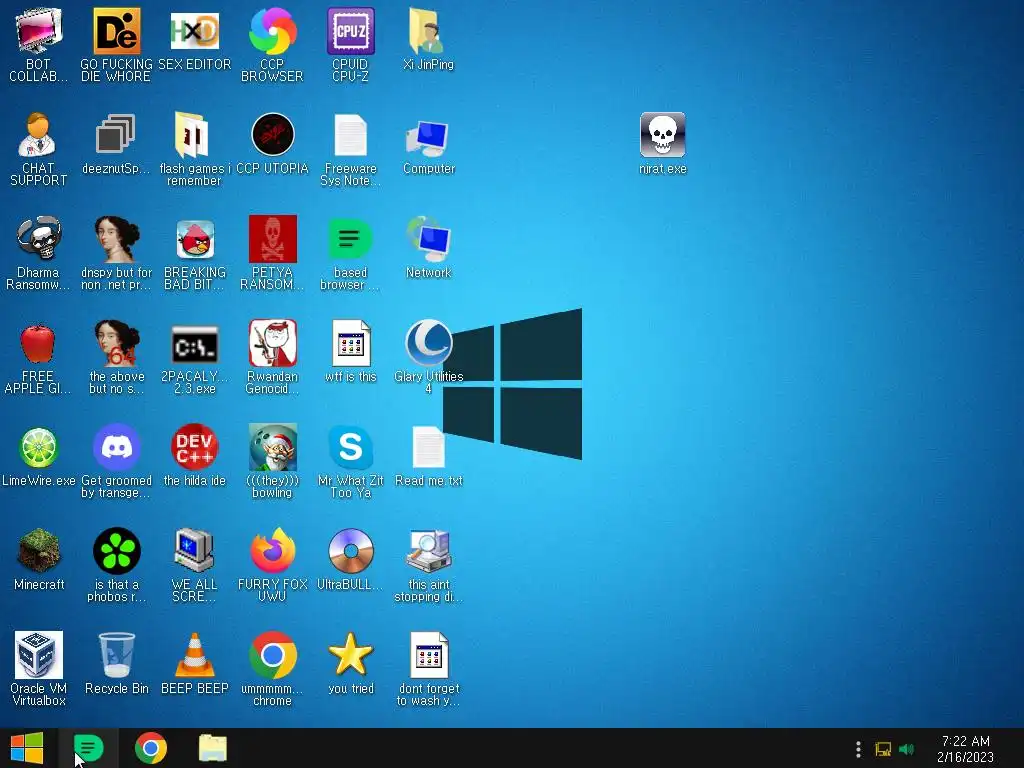Launch LimeWire.exe from the desktop

click(x=39, y=456)
